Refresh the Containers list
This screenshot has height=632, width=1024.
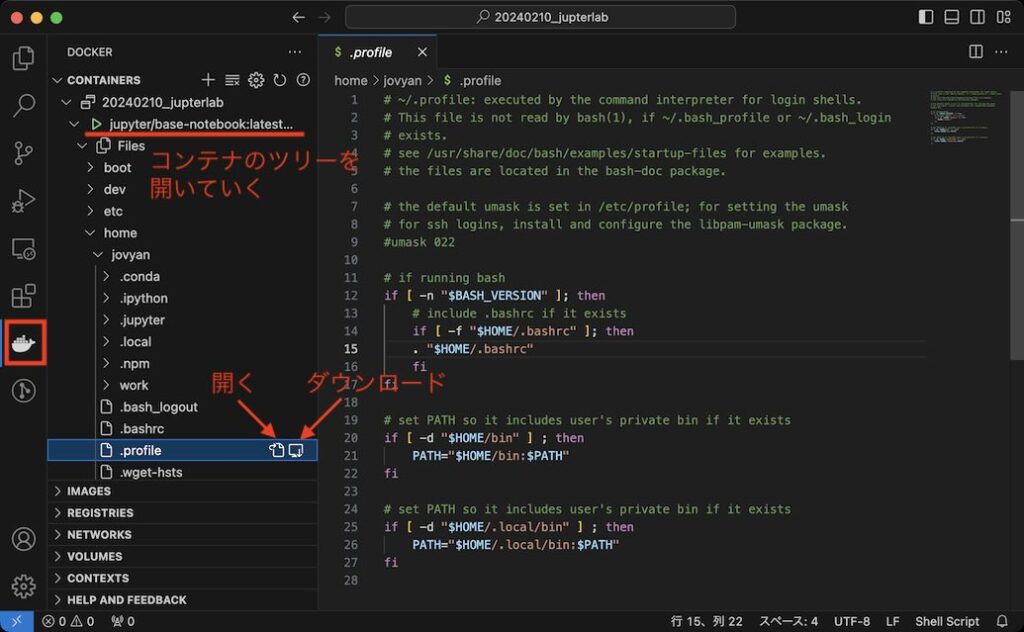tap(280, 80)
